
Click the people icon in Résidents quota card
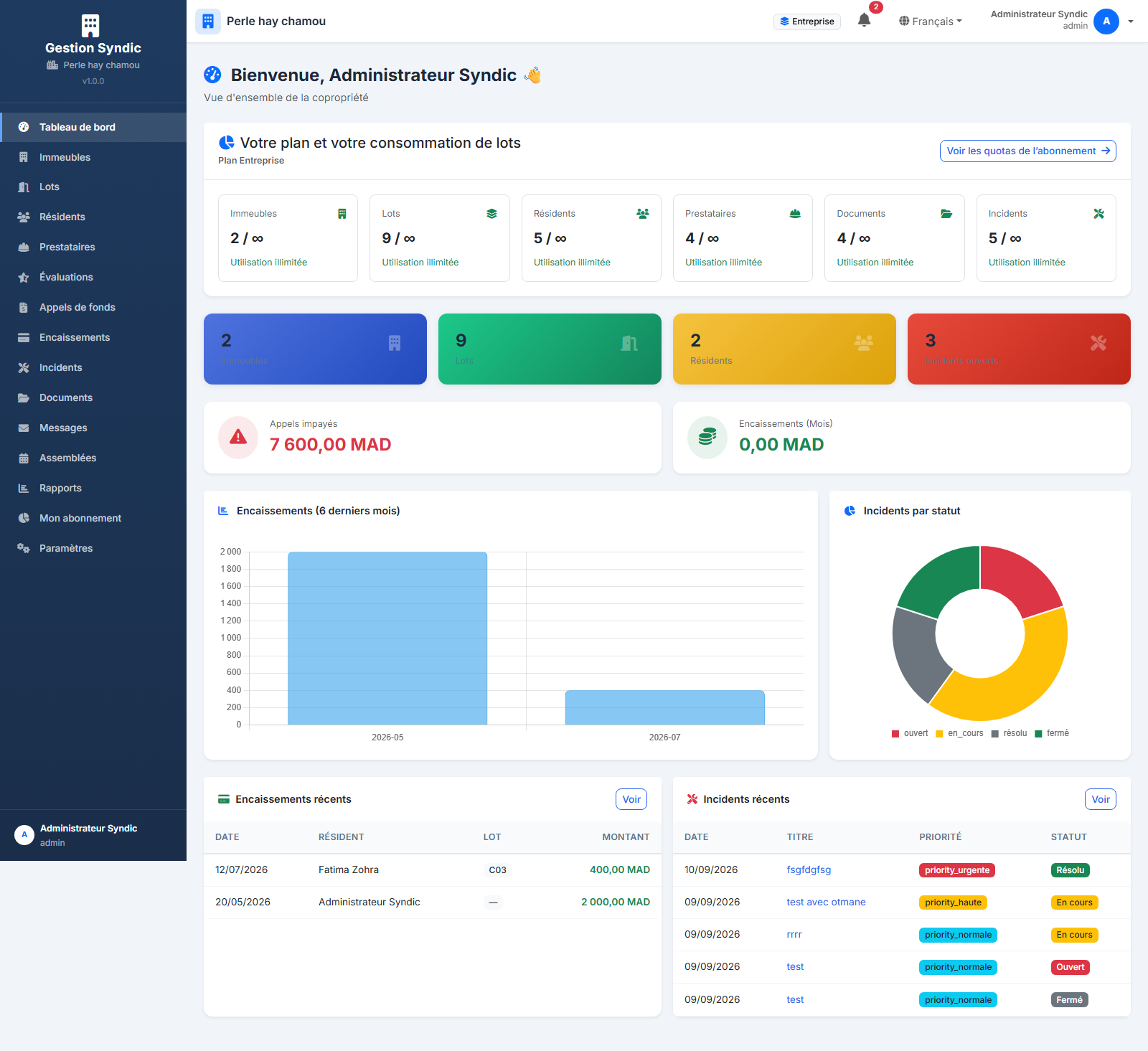pyautogui.click(x=643, y=214)
